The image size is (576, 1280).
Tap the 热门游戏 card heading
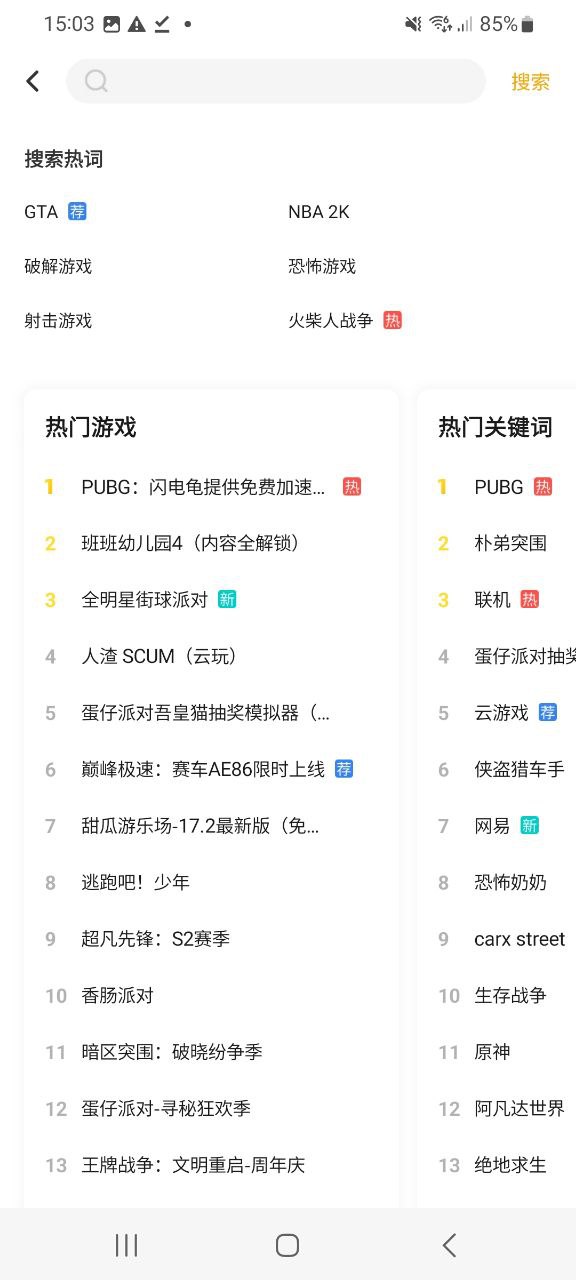coord(90,427)
